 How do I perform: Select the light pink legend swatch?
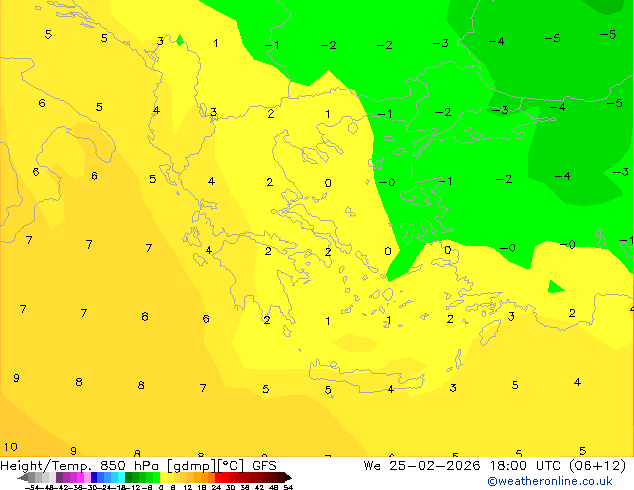pos(87,477)
